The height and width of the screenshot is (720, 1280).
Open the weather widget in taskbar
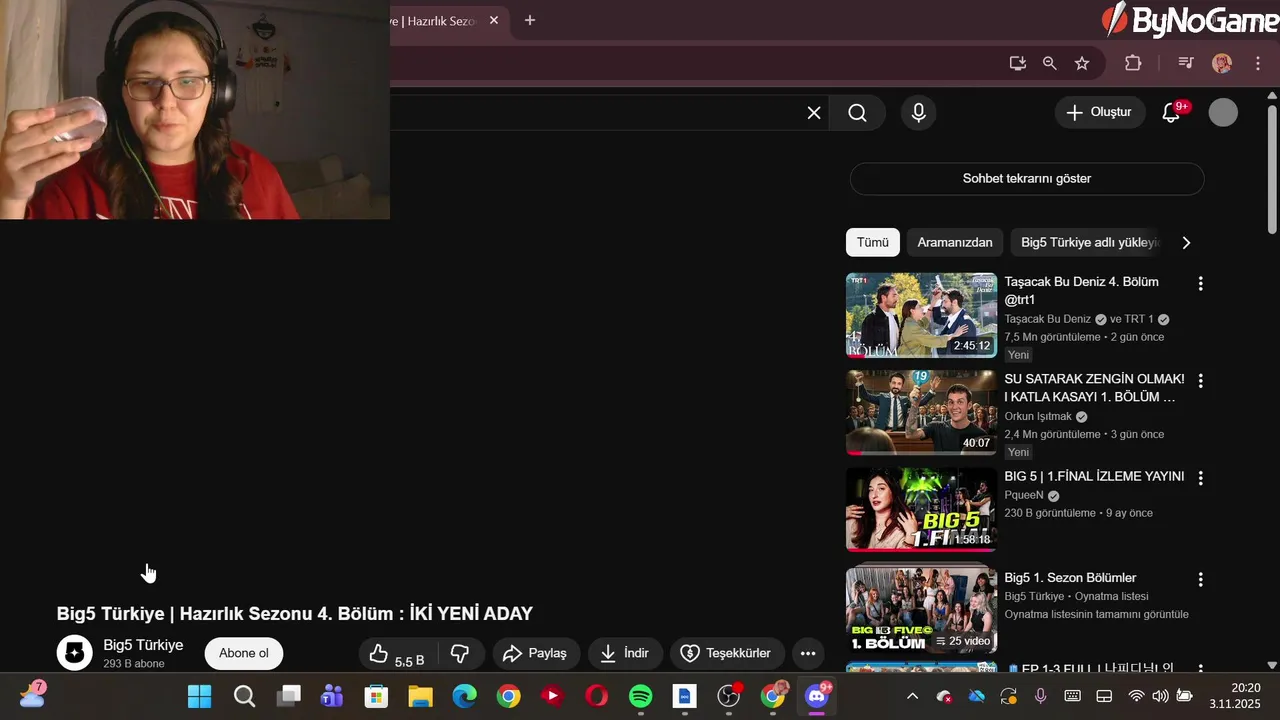click(x=32, y=695)
